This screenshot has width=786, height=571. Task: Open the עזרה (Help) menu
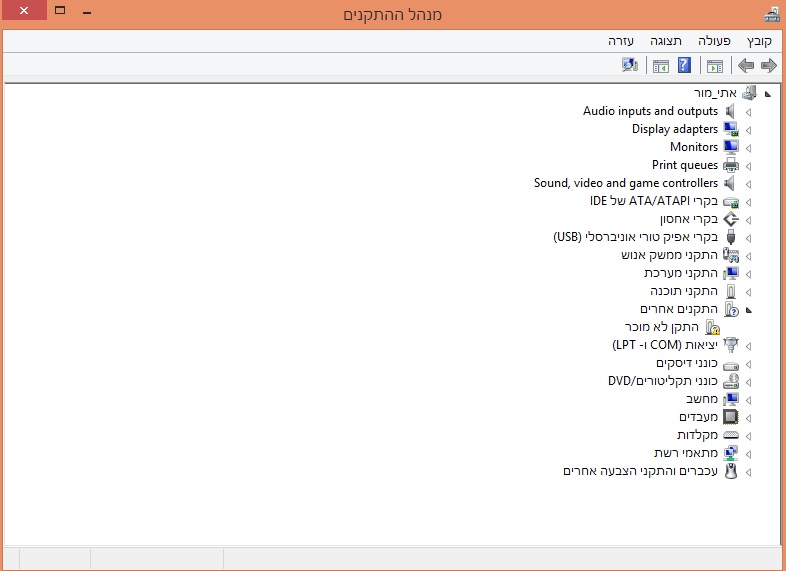[x=621, y=41]
